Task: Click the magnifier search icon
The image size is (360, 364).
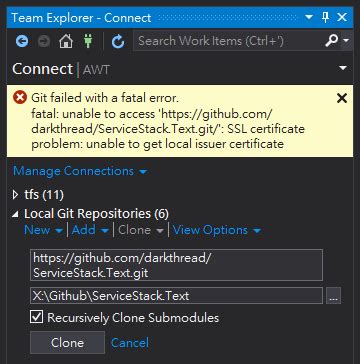Action: pyautogui.click(x=332, y=41)
